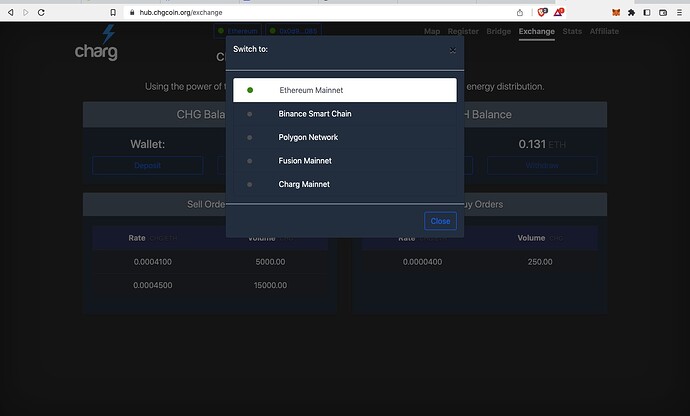Click the ETH Withdraw button
The height and width of the screenshot is (416, 690).
coord(542,166)
